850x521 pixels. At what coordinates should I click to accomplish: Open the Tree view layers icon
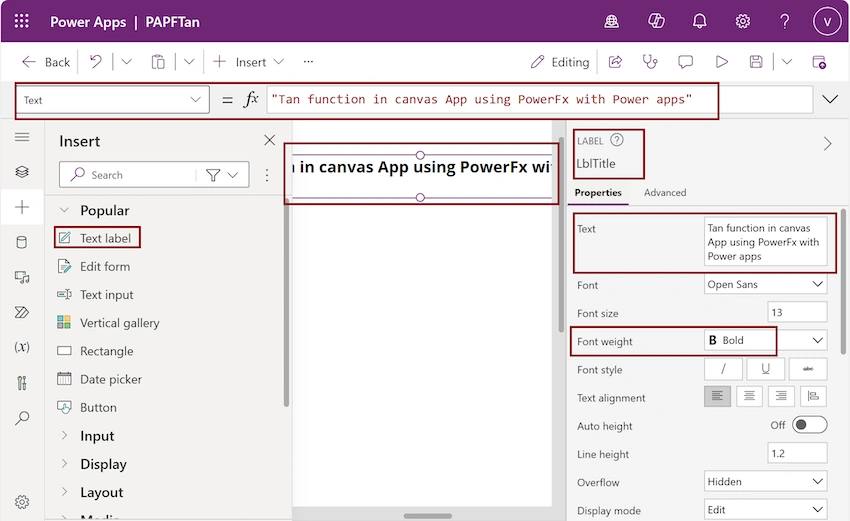pyautogui.click(x=22, y=172)
